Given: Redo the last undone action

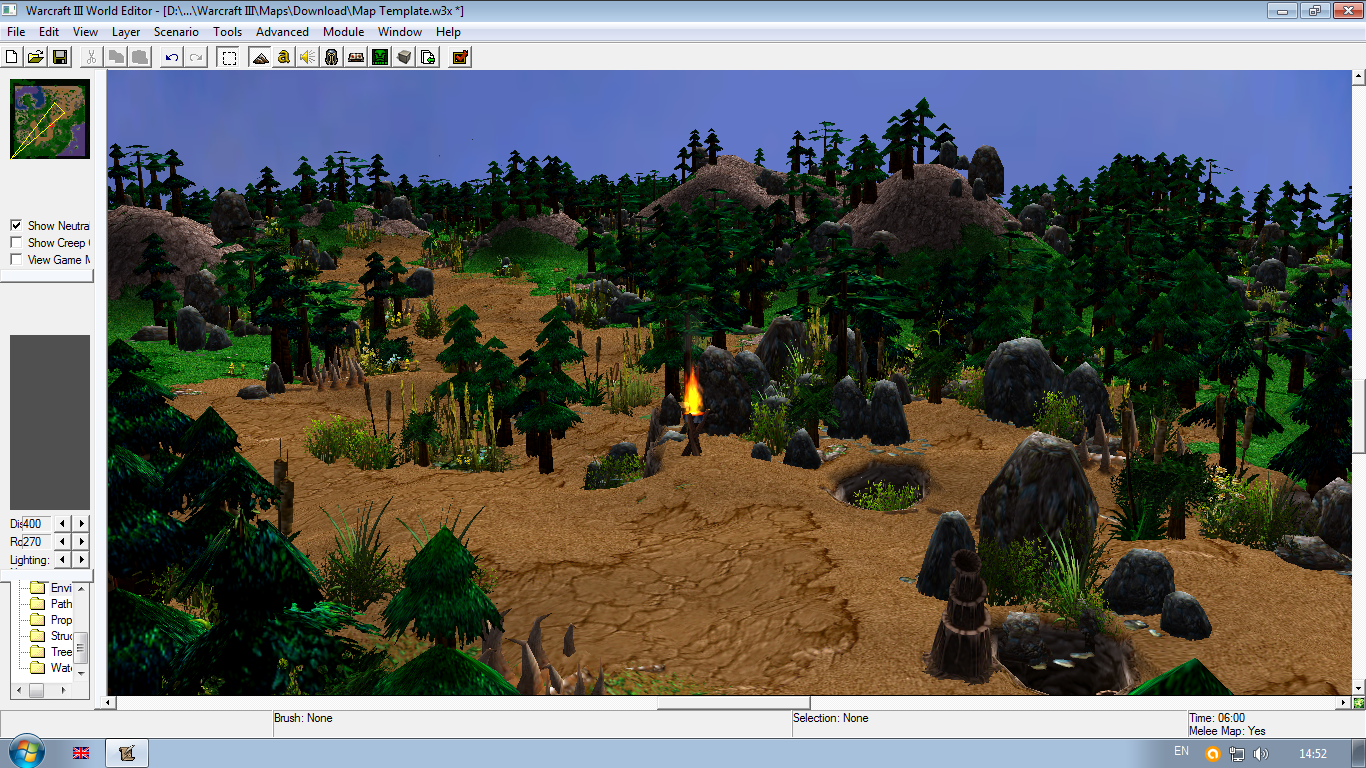Looking at the screenshot, I should [x=196, y=57].
